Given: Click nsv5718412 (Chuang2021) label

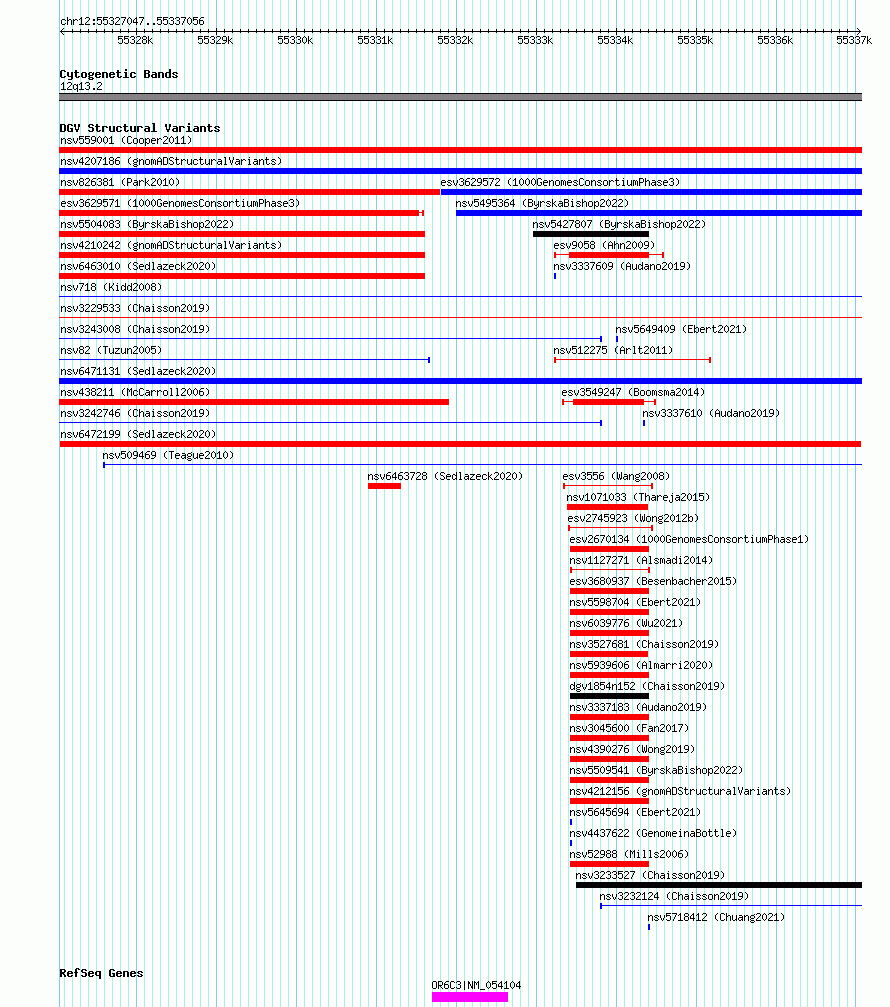Looking at the screenshot, I should tap(716, 918).
